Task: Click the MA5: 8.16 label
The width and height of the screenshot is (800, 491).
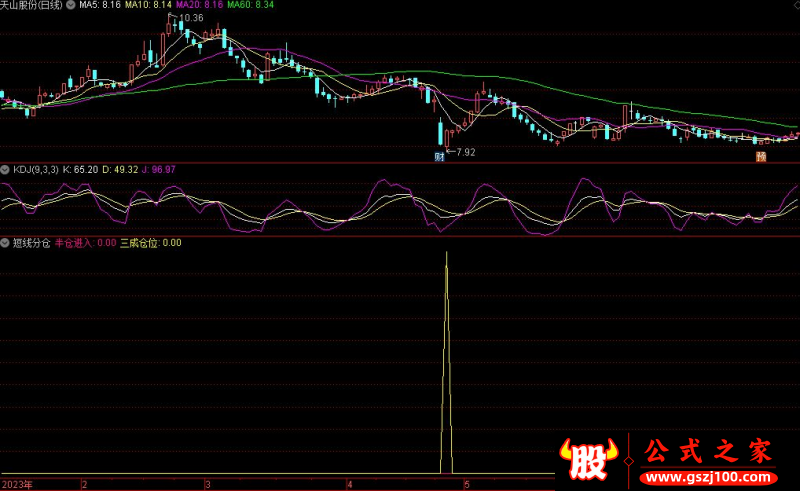Action: 100,5
